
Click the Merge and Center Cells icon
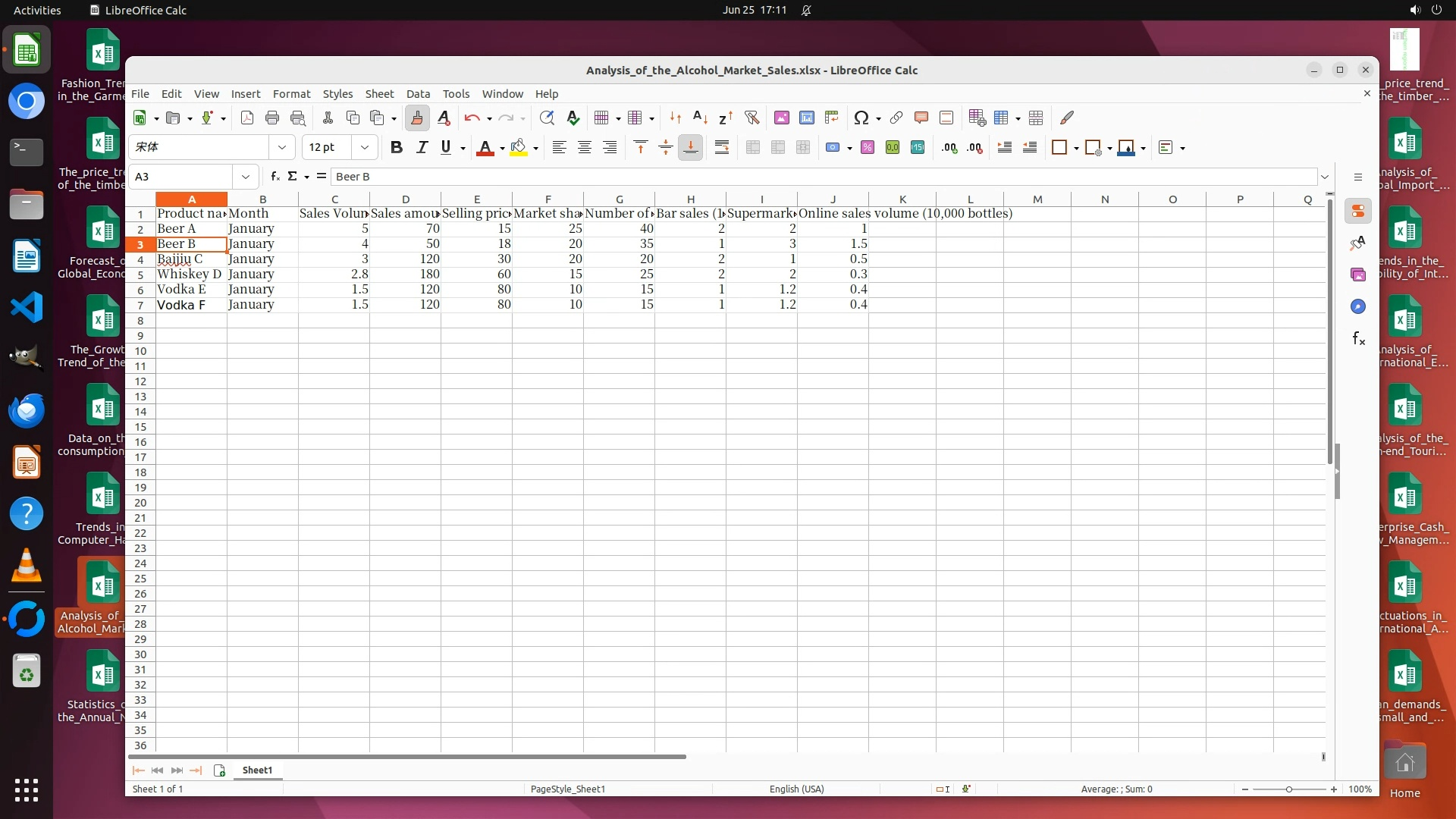pos(752,147)
